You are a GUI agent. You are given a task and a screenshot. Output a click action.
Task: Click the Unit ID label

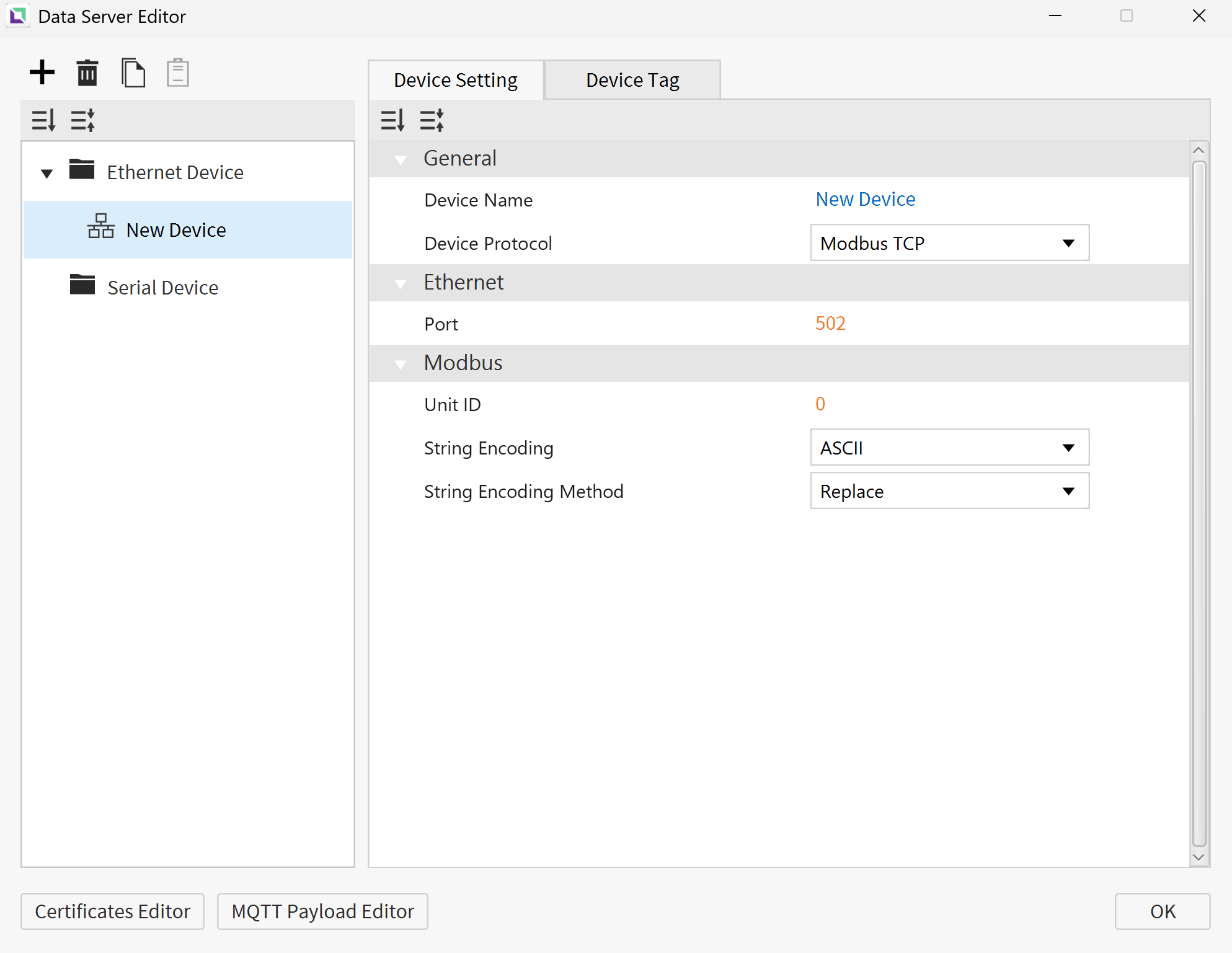[453, 405]
